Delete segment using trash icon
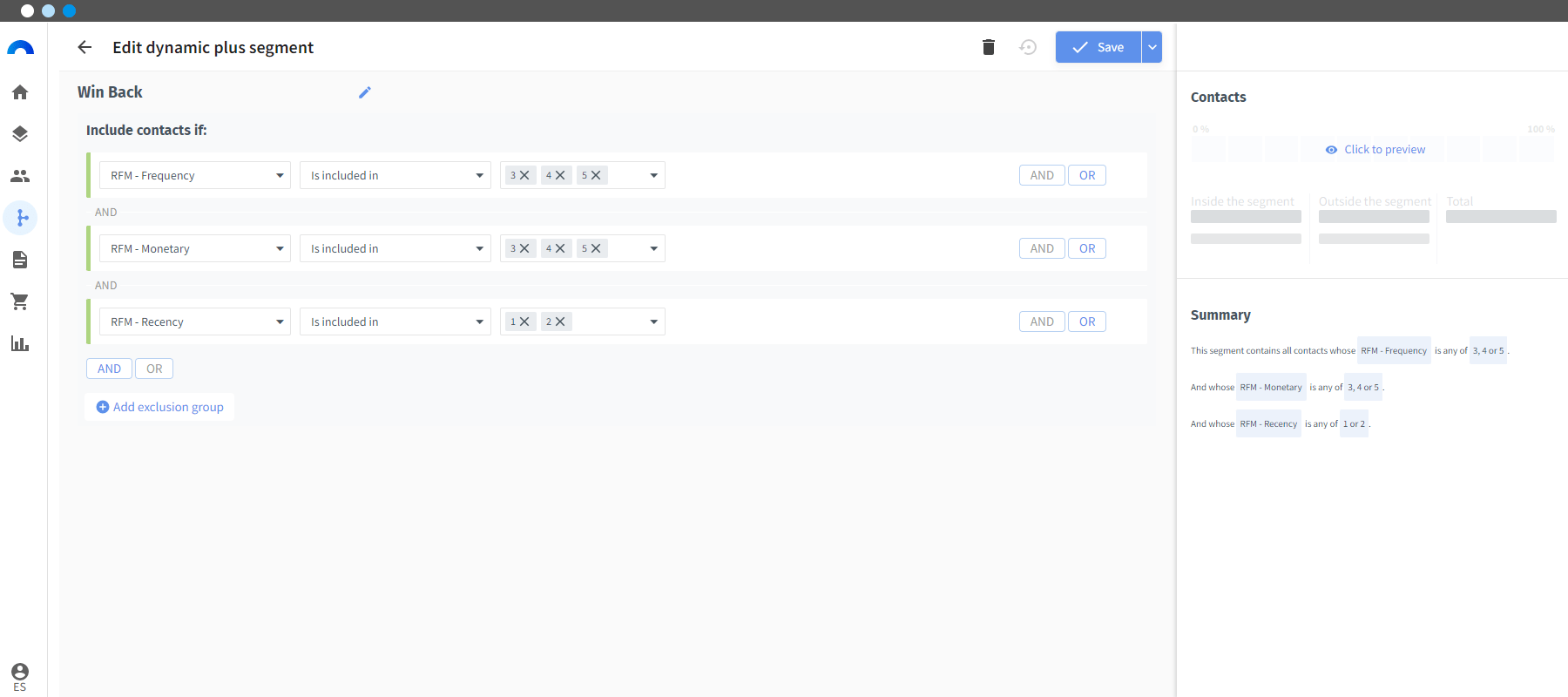This screenshot has width=1568, height=697. (988, 47)
